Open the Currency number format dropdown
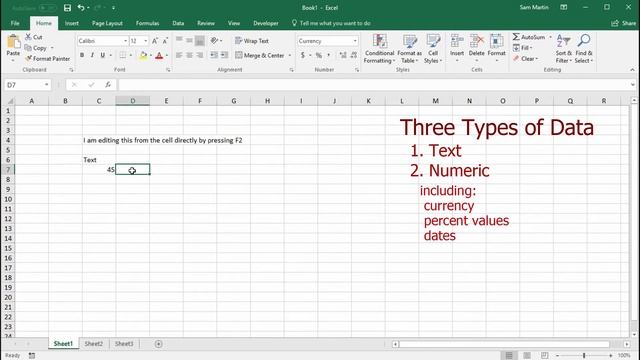 pyautogui.click(x=355, y=41)
